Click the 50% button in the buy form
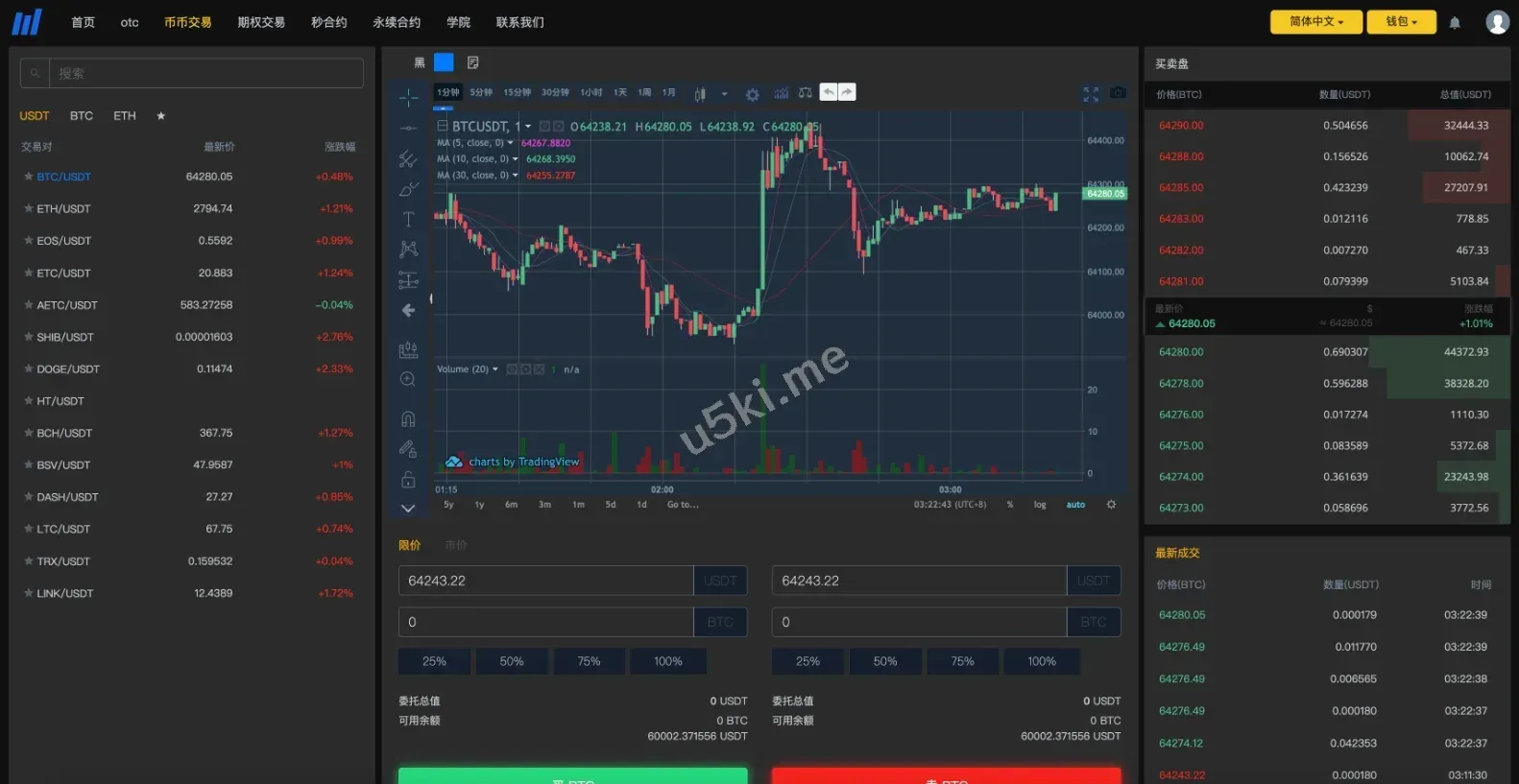1519x784 pixels. pos(512,661)
